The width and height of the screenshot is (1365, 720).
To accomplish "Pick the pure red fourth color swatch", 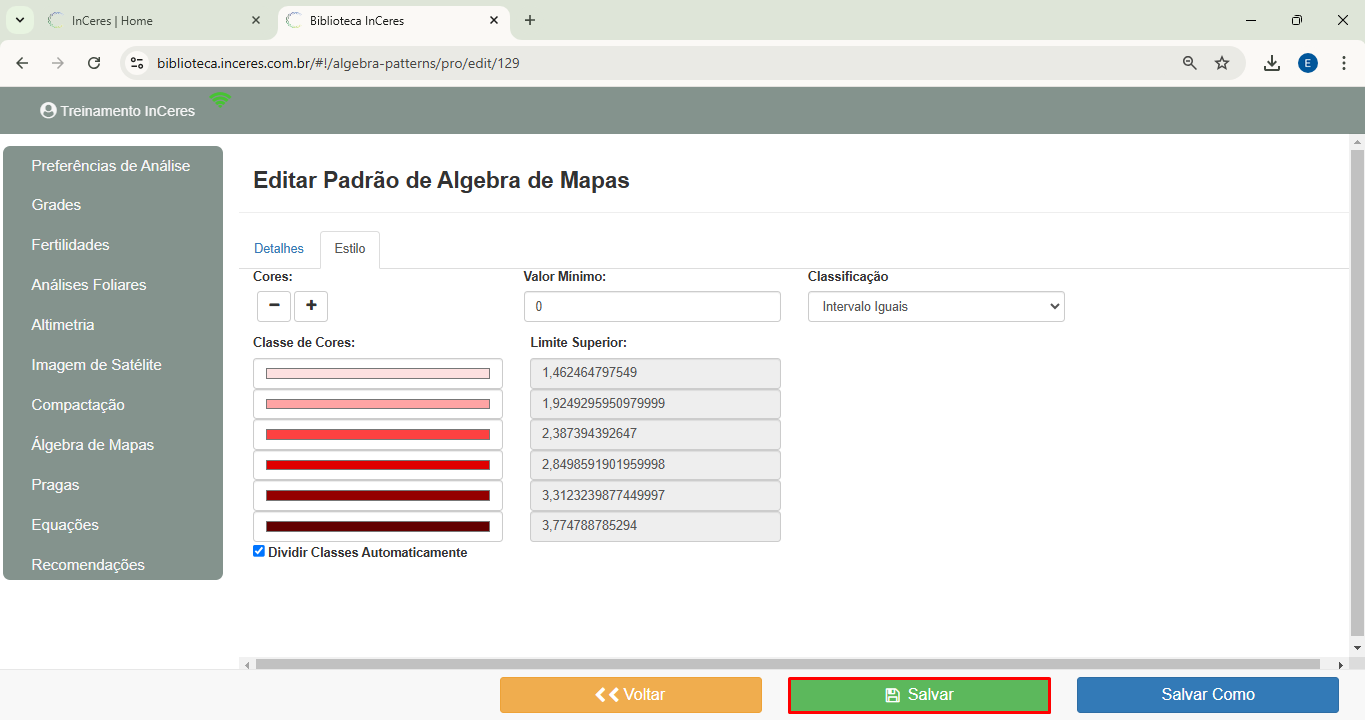I will (378, 465).
